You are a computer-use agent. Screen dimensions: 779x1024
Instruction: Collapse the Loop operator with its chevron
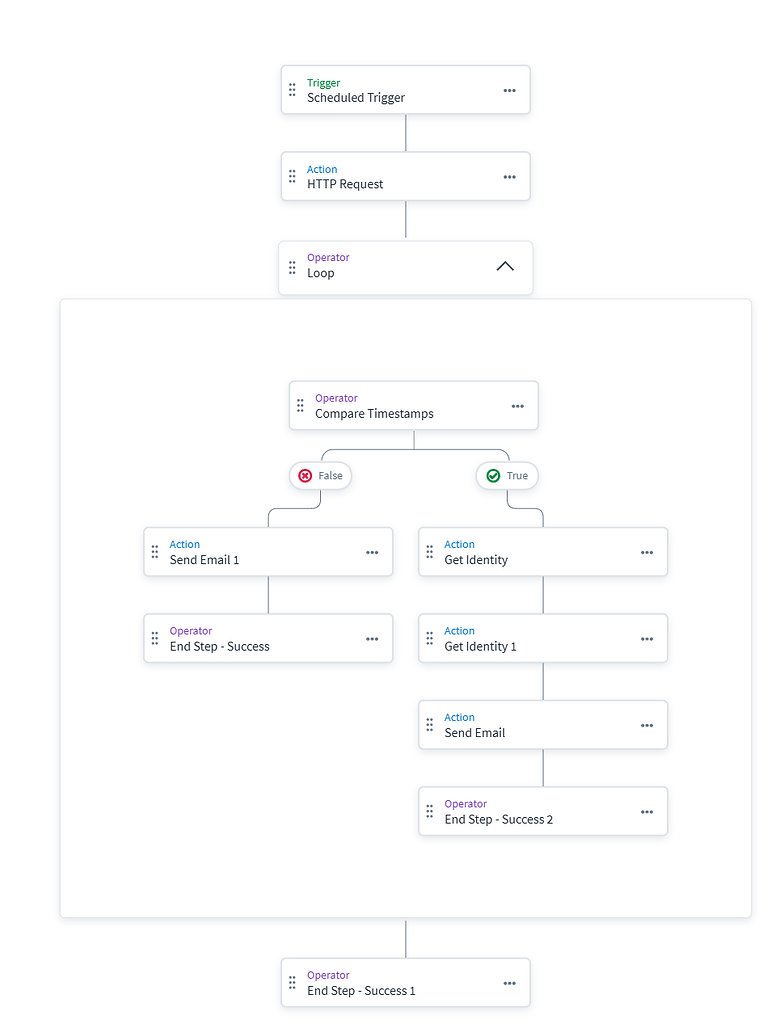505,267
